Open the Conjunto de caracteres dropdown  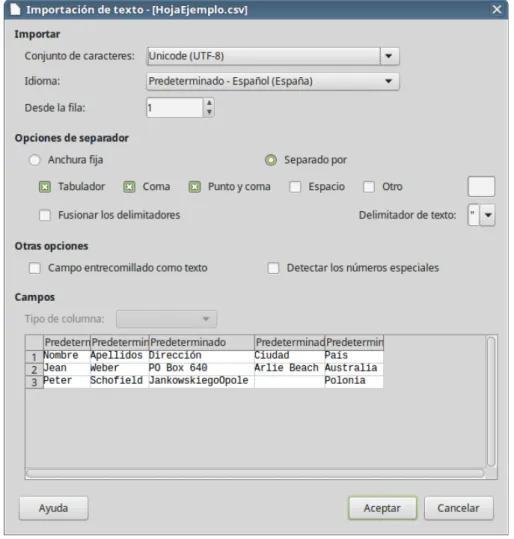273,56
